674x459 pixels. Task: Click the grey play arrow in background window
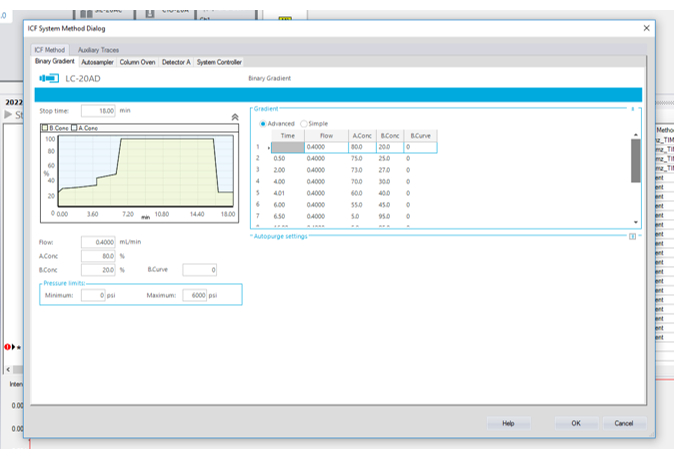pos(8,114)
